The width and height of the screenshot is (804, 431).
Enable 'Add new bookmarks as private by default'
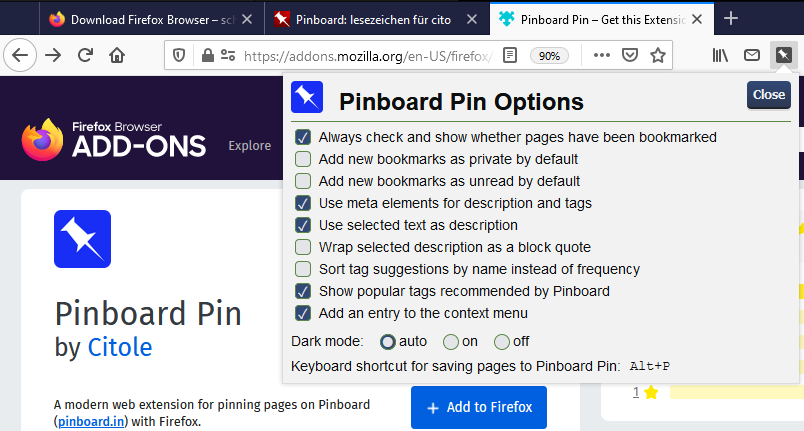(302, 159)
